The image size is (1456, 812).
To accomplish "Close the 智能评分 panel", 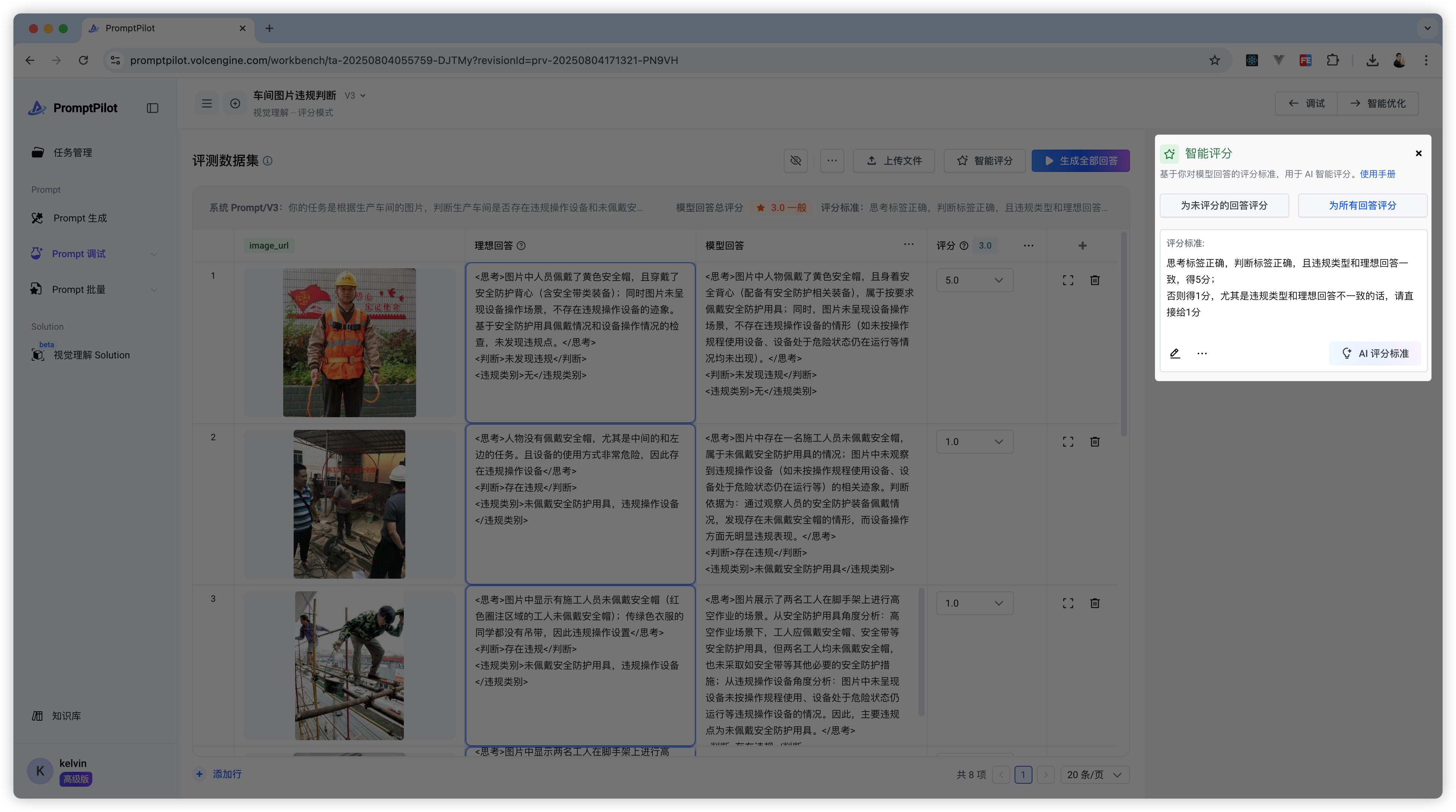I will [1418, 153].
